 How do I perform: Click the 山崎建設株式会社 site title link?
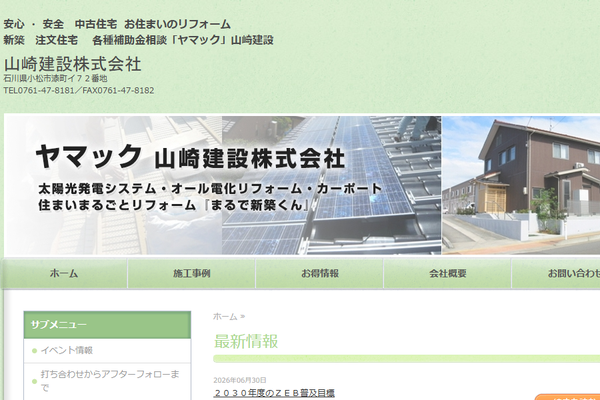72,64
